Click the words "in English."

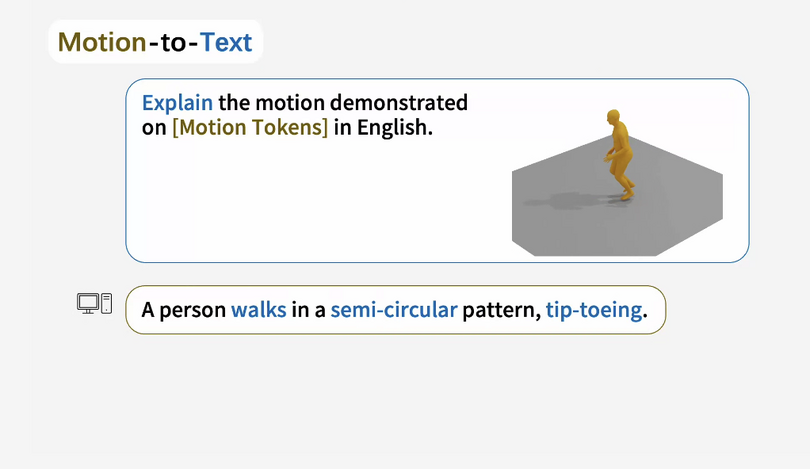pos(383,127)
